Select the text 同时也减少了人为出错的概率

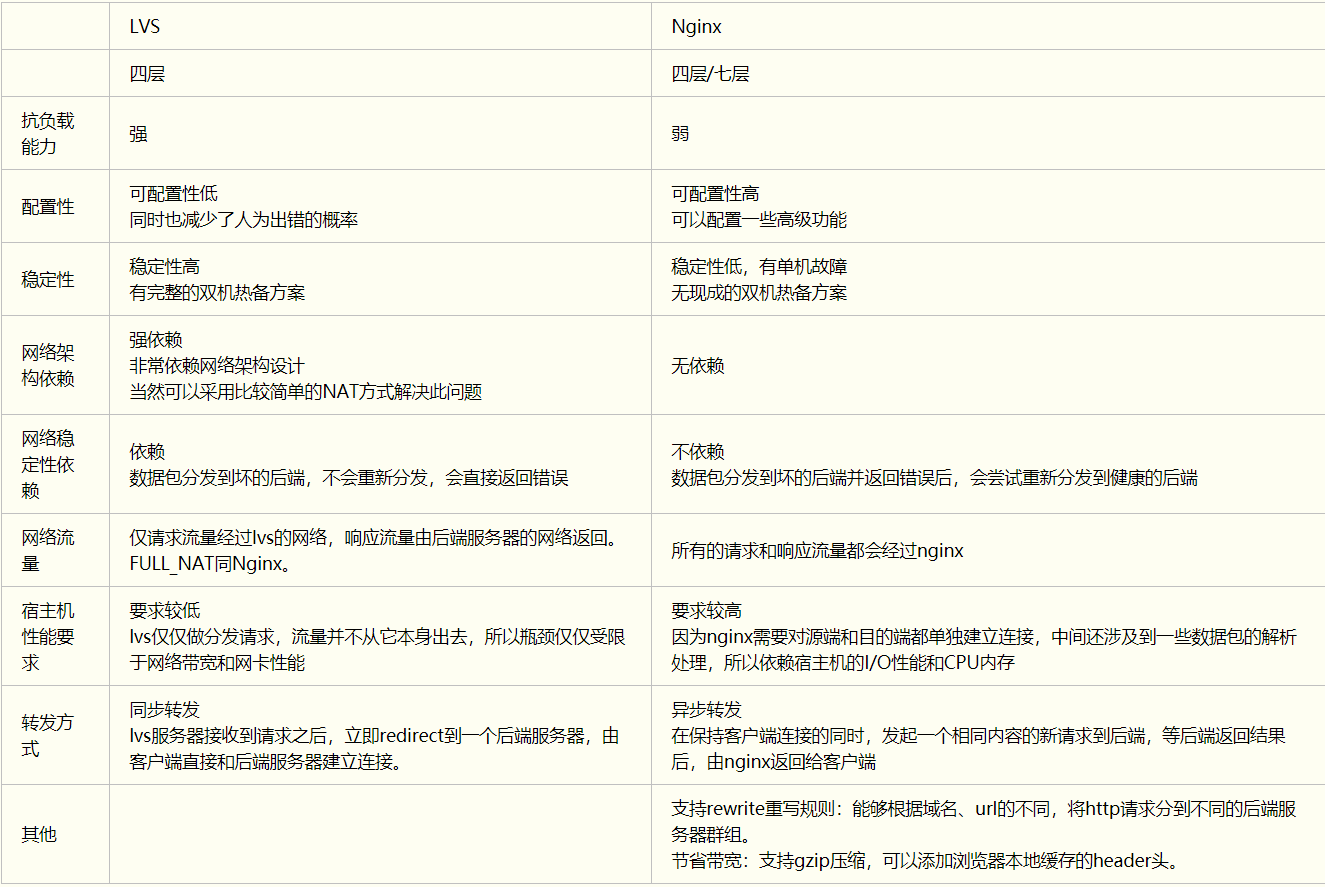[x=244, y=219]
